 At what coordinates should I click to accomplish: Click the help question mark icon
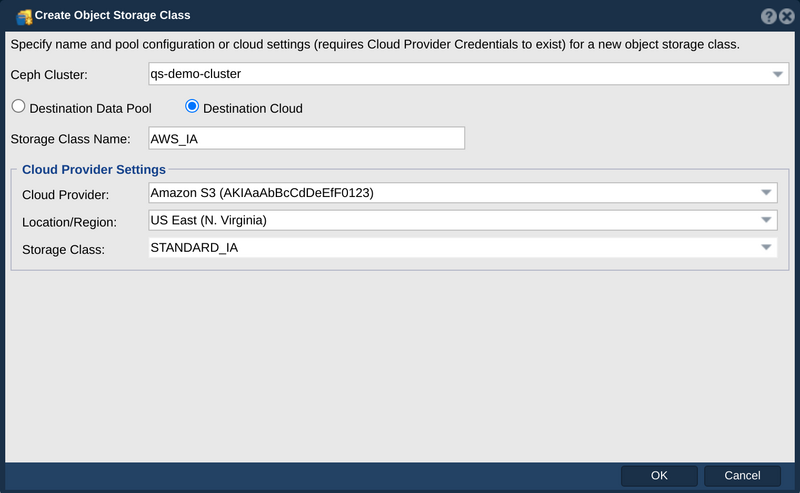coord(768,16)
